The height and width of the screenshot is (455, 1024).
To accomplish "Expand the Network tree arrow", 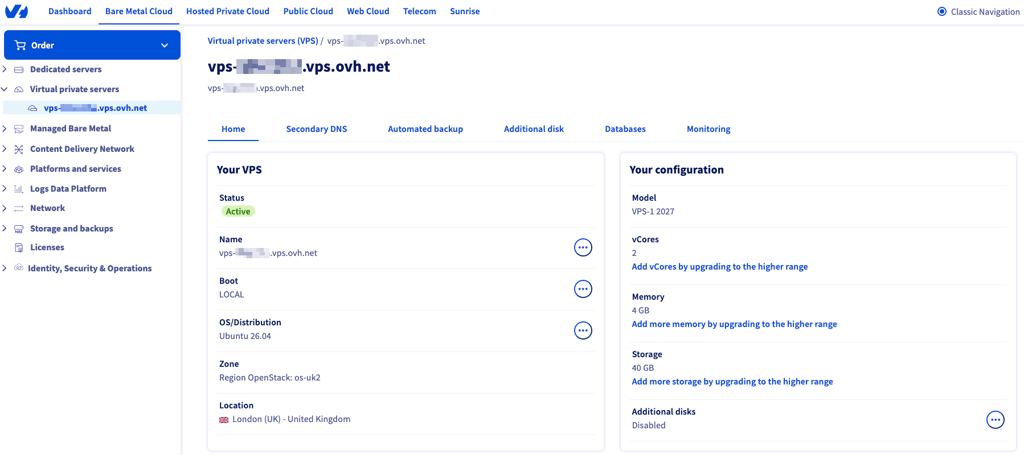I will pos(5,208).
